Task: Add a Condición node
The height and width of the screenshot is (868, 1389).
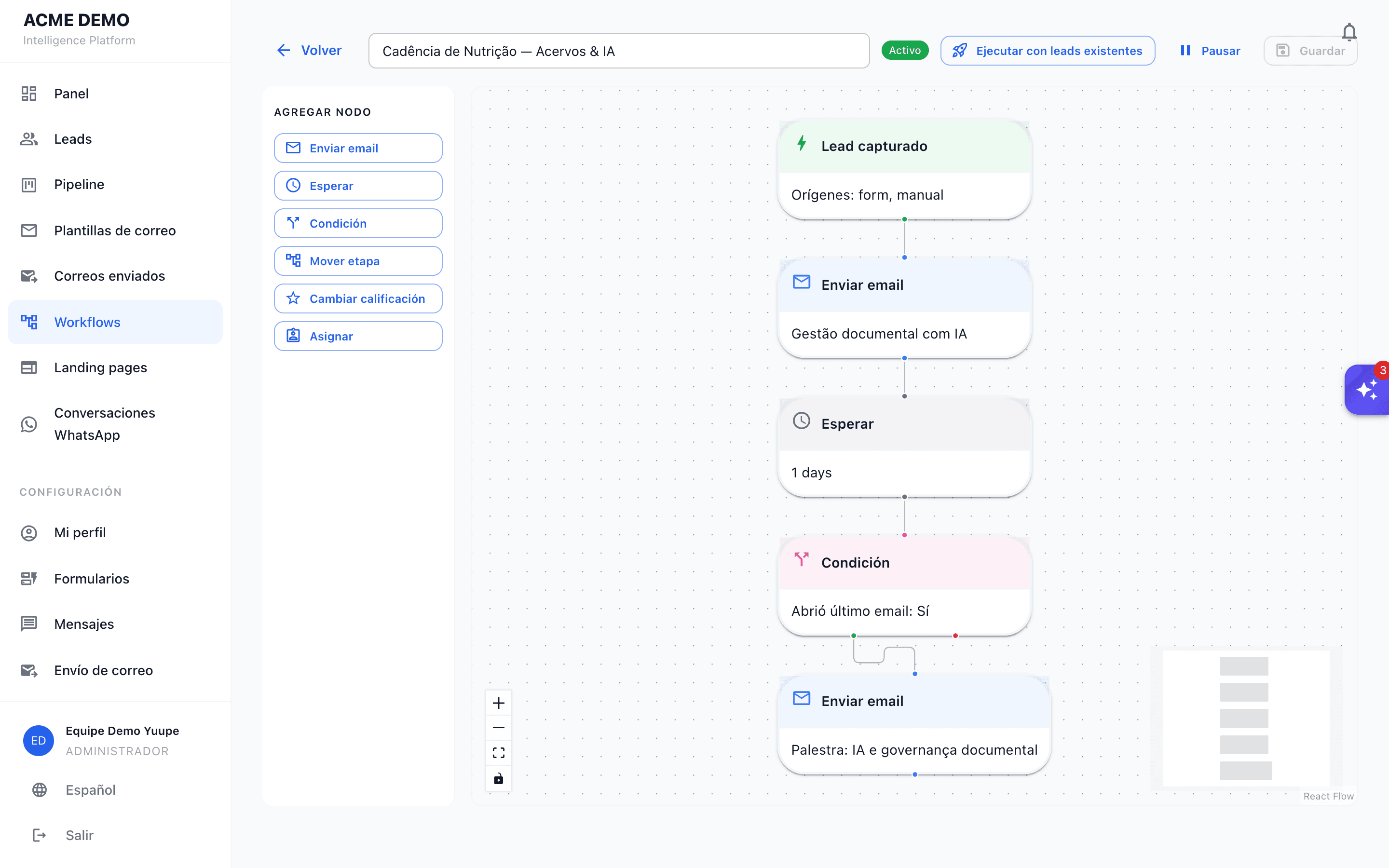Action: [358, 223]
